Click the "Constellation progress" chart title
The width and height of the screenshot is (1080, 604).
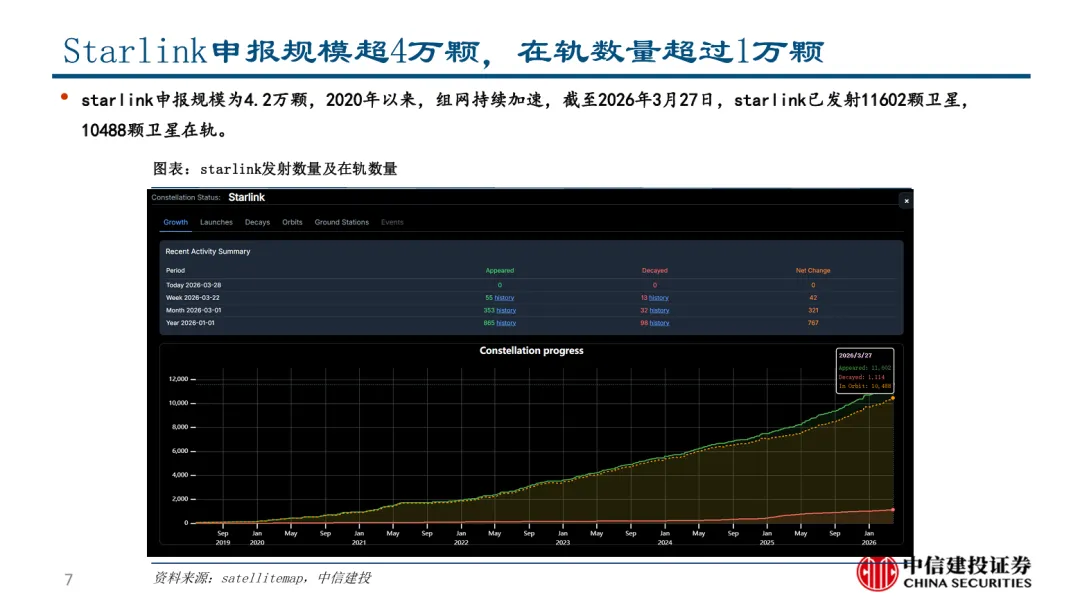click(x=531, y=351)
